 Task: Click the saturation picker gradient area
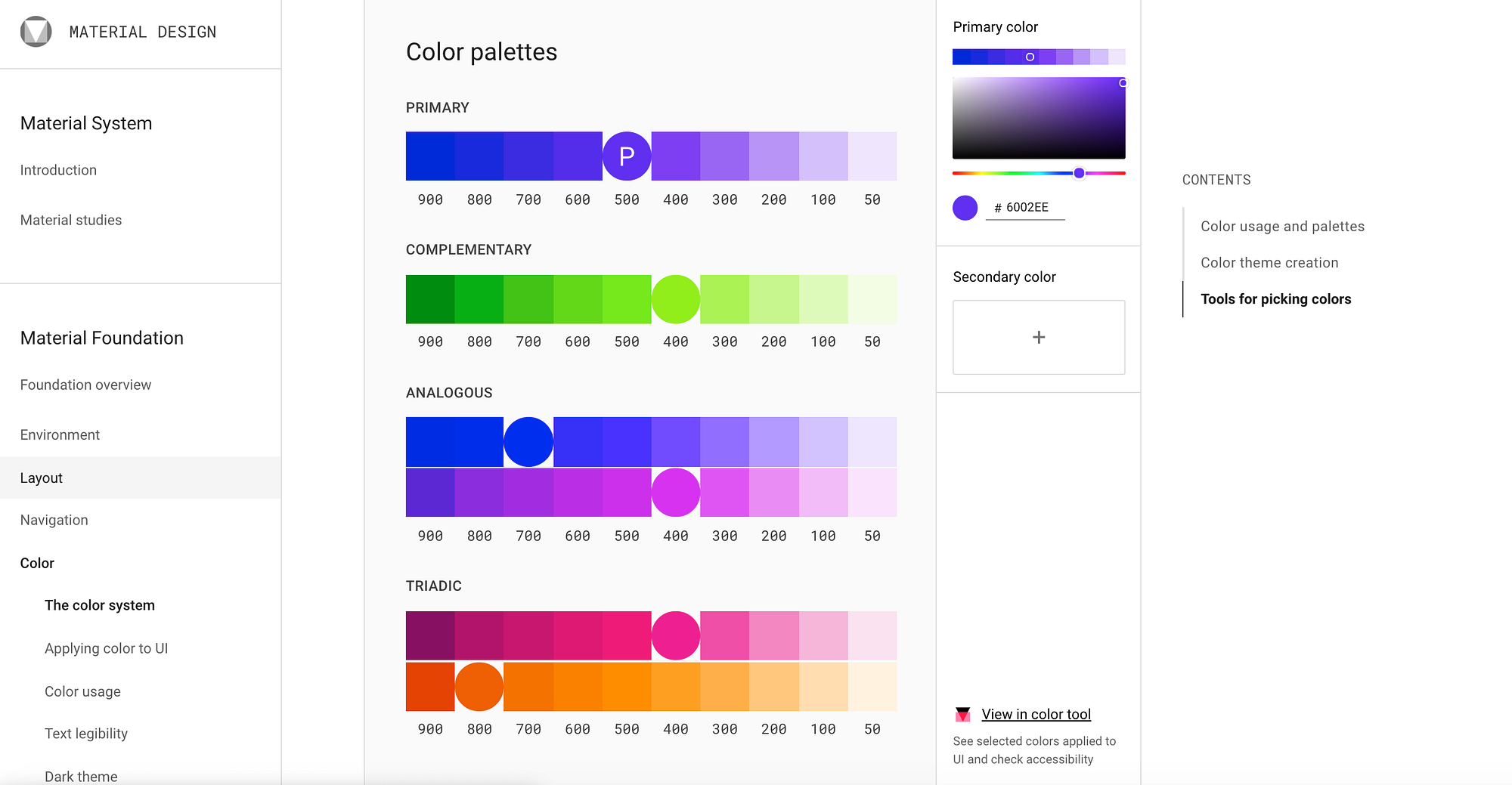(x=1039, y=119)
